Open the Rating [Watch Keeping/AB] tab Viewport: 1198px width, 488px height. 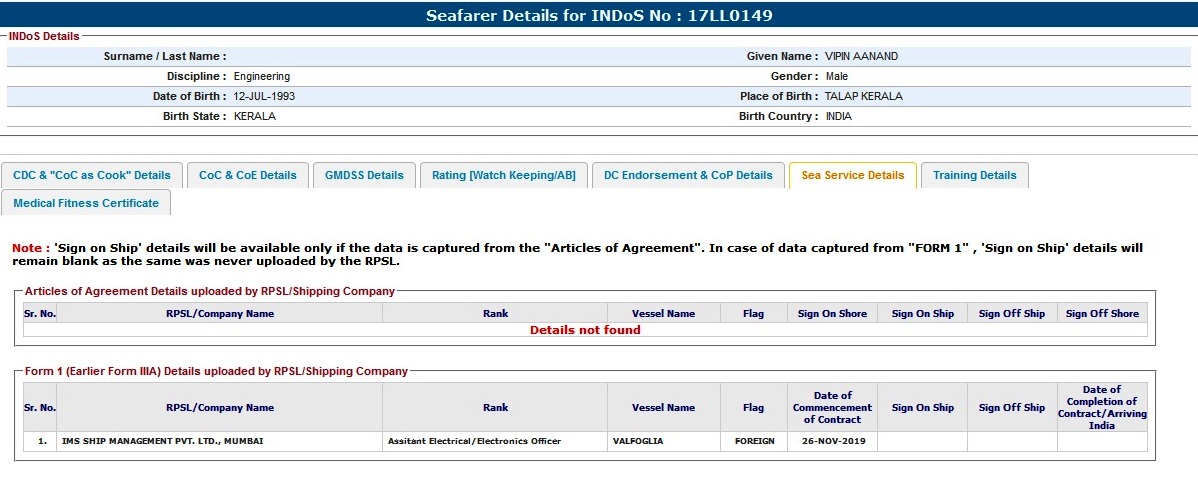point(504,175)
